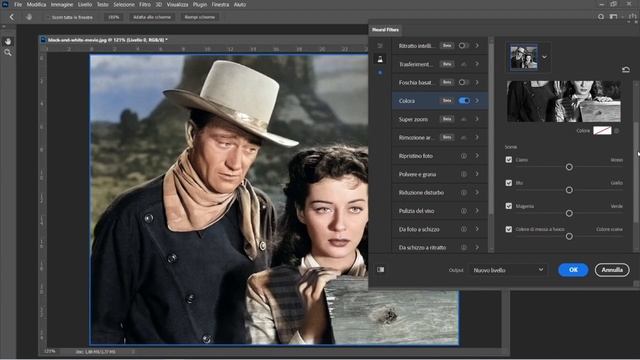Uncheck the Magenta slider checkbox
640x360 pixels.
click(509, 206)
